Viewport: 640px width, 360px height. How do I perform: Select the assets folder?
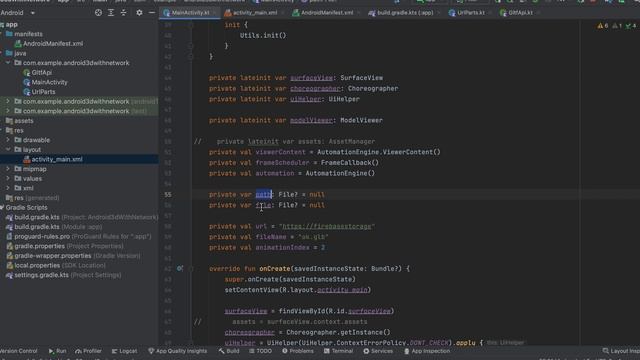[23, 121]
